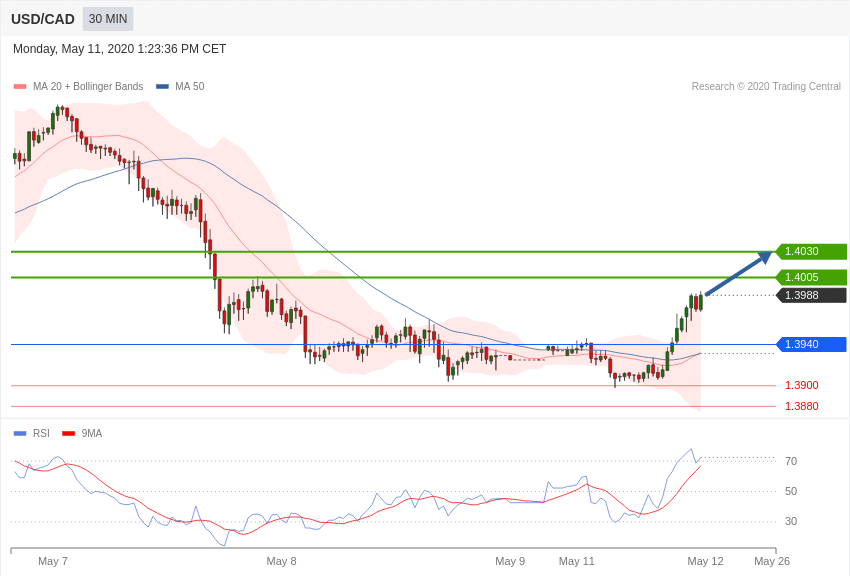Click the RSI 70 level label
The image size is (850, 576).
point(791,461)
